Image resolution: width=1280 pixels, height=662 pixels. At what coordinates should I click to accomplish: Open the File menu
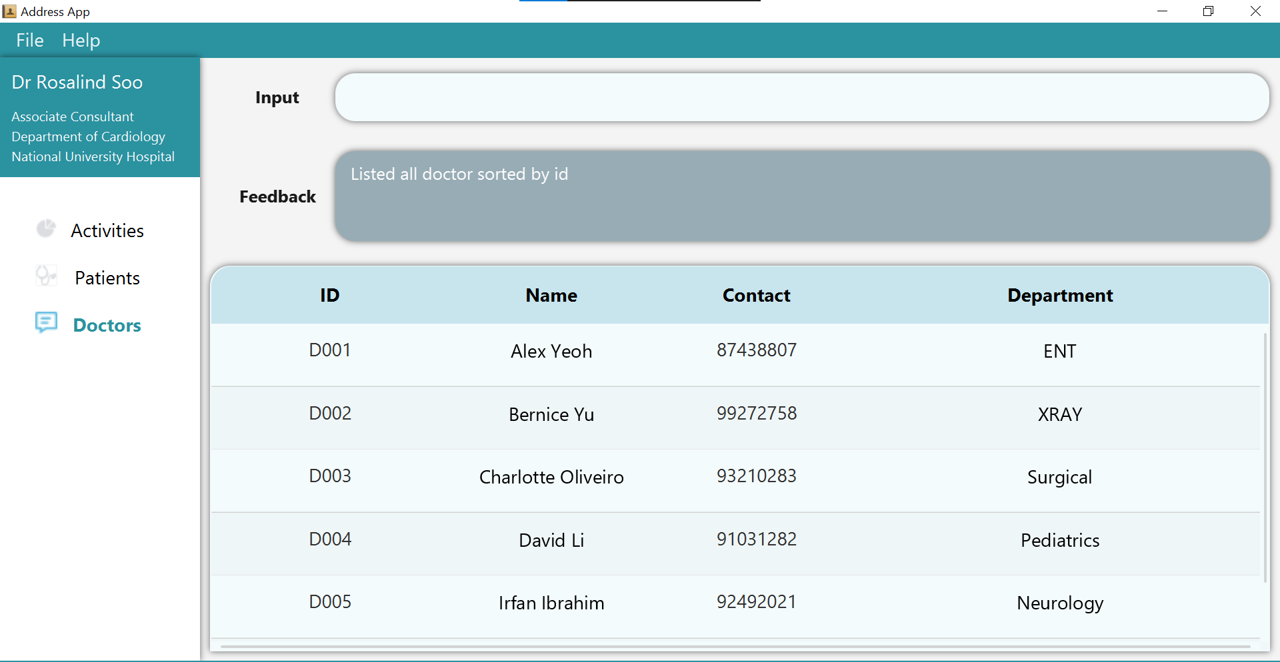tap(29, 40)
